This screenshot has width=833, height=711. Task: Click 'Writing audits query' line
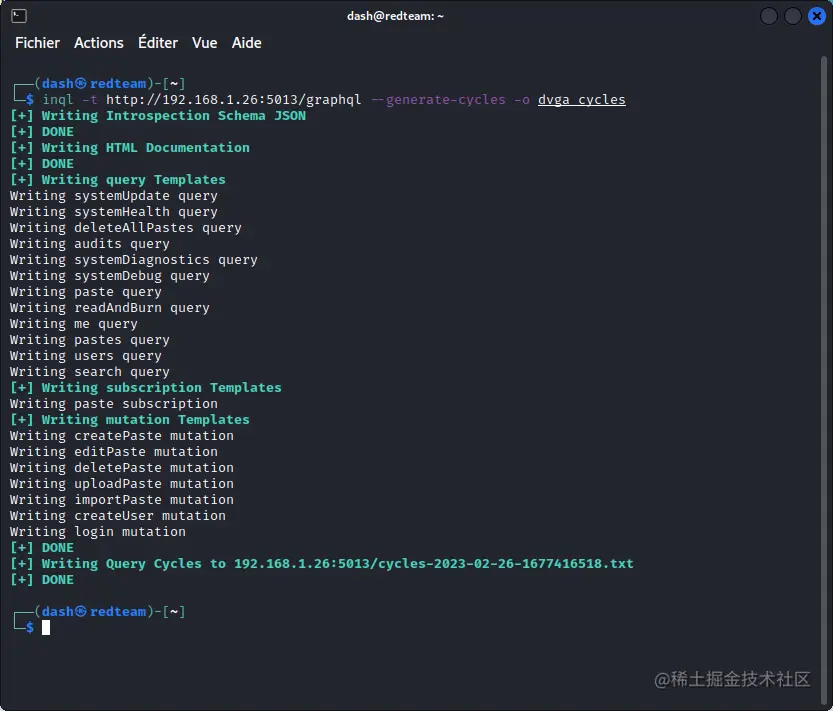pos(90,244)
